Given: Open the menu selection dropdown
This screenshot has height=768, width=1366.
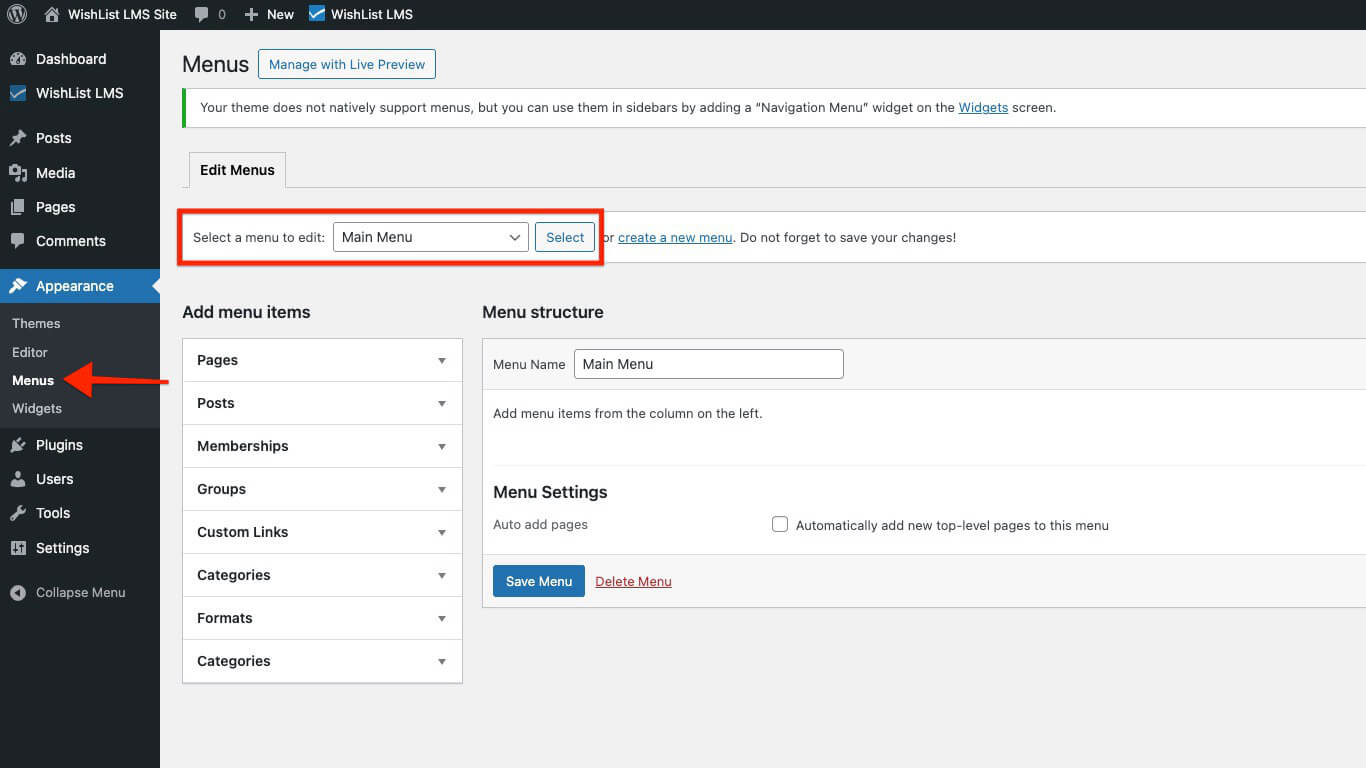Looking at the screenshot, I should pyautogui.click(x=430, y=237).
